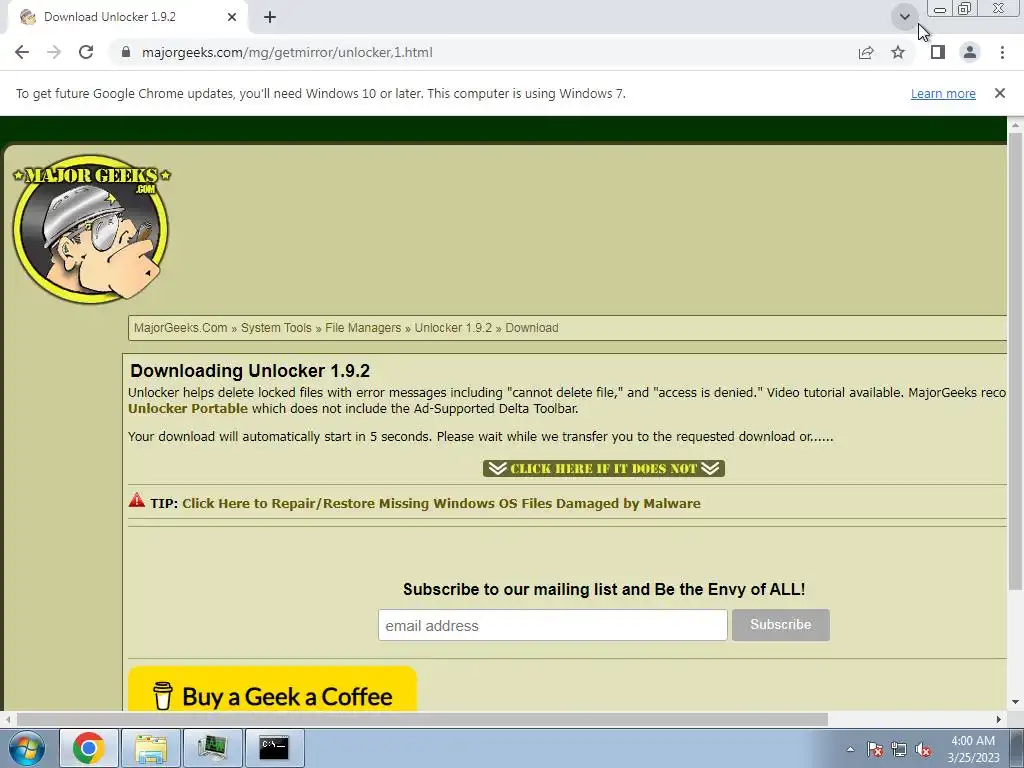Expand the tab search dropdown arrow
Image resolution: width=1024 pixels, height=768 pixels.
[904, 16]
